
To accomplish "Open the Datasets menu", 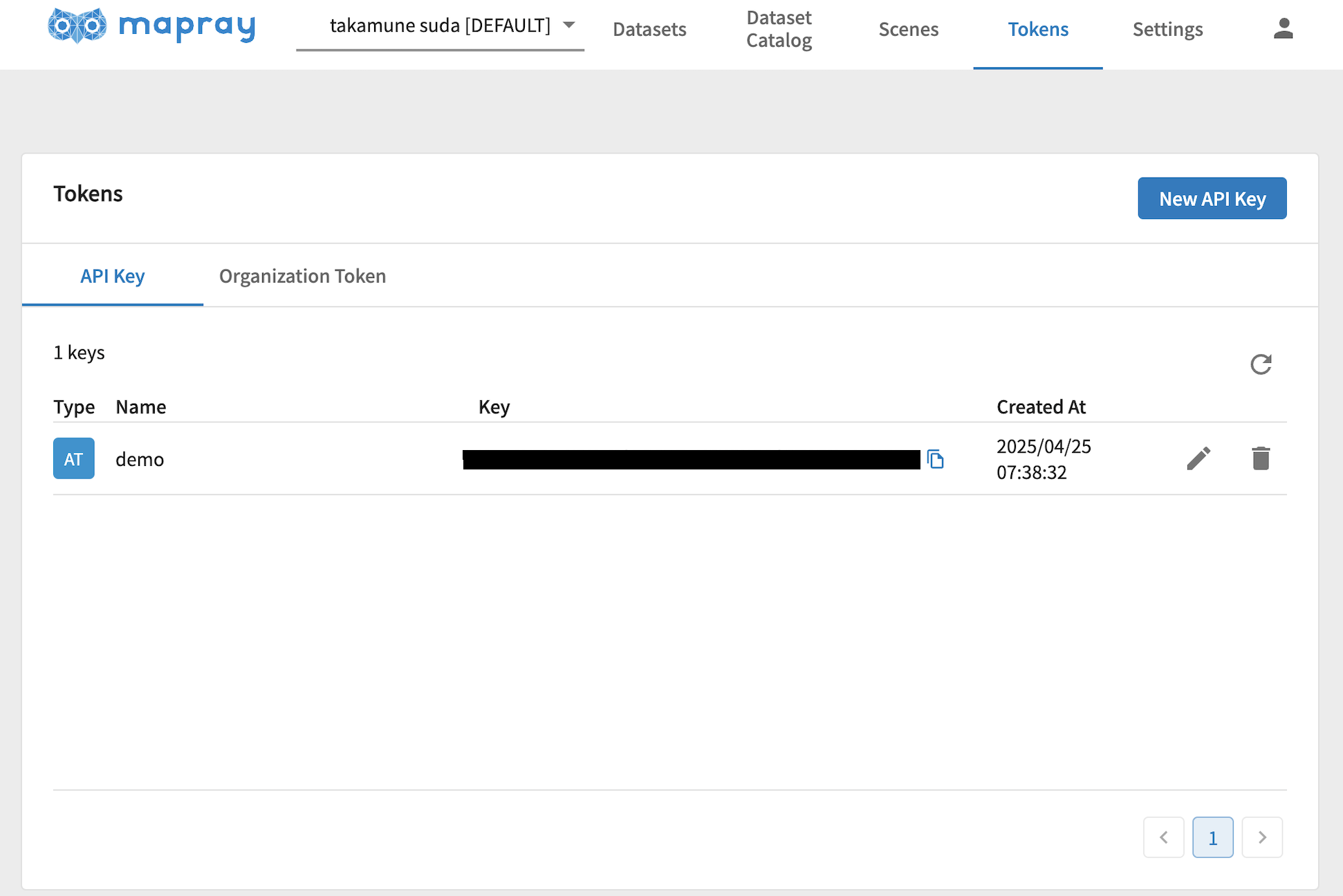I will click(649, 29).
